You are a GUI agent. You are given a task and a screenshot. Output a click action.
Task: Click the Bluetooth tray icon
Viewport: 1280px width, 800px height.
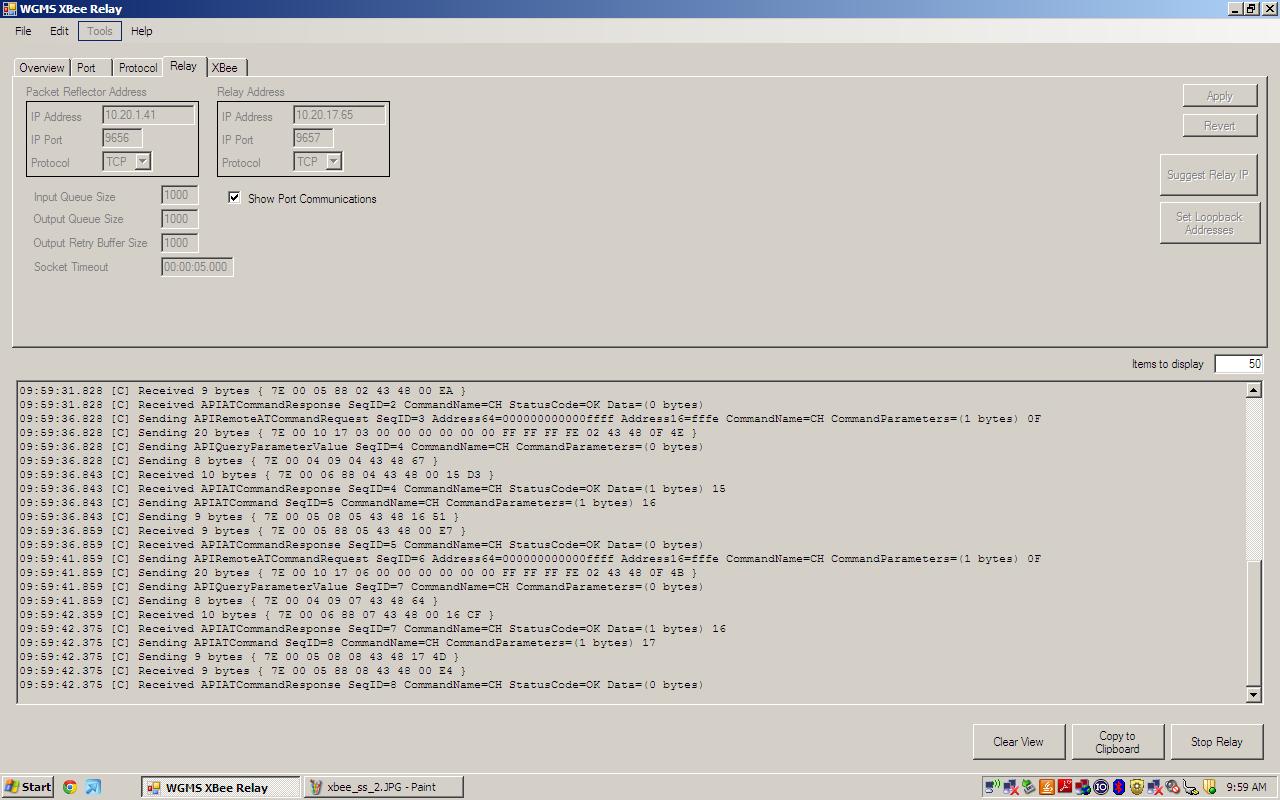pos(1119,787)
